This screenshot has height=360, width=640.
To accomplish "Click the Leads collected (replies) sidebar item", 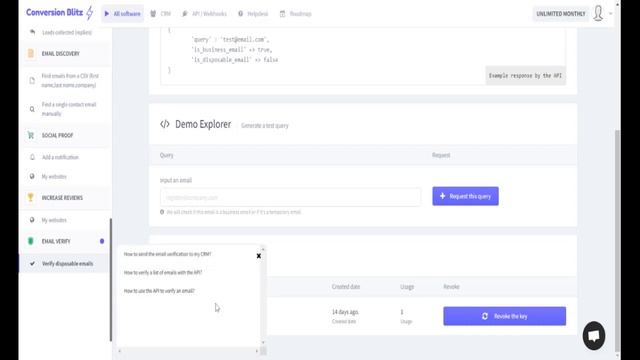I will click(x=67, y=32).
